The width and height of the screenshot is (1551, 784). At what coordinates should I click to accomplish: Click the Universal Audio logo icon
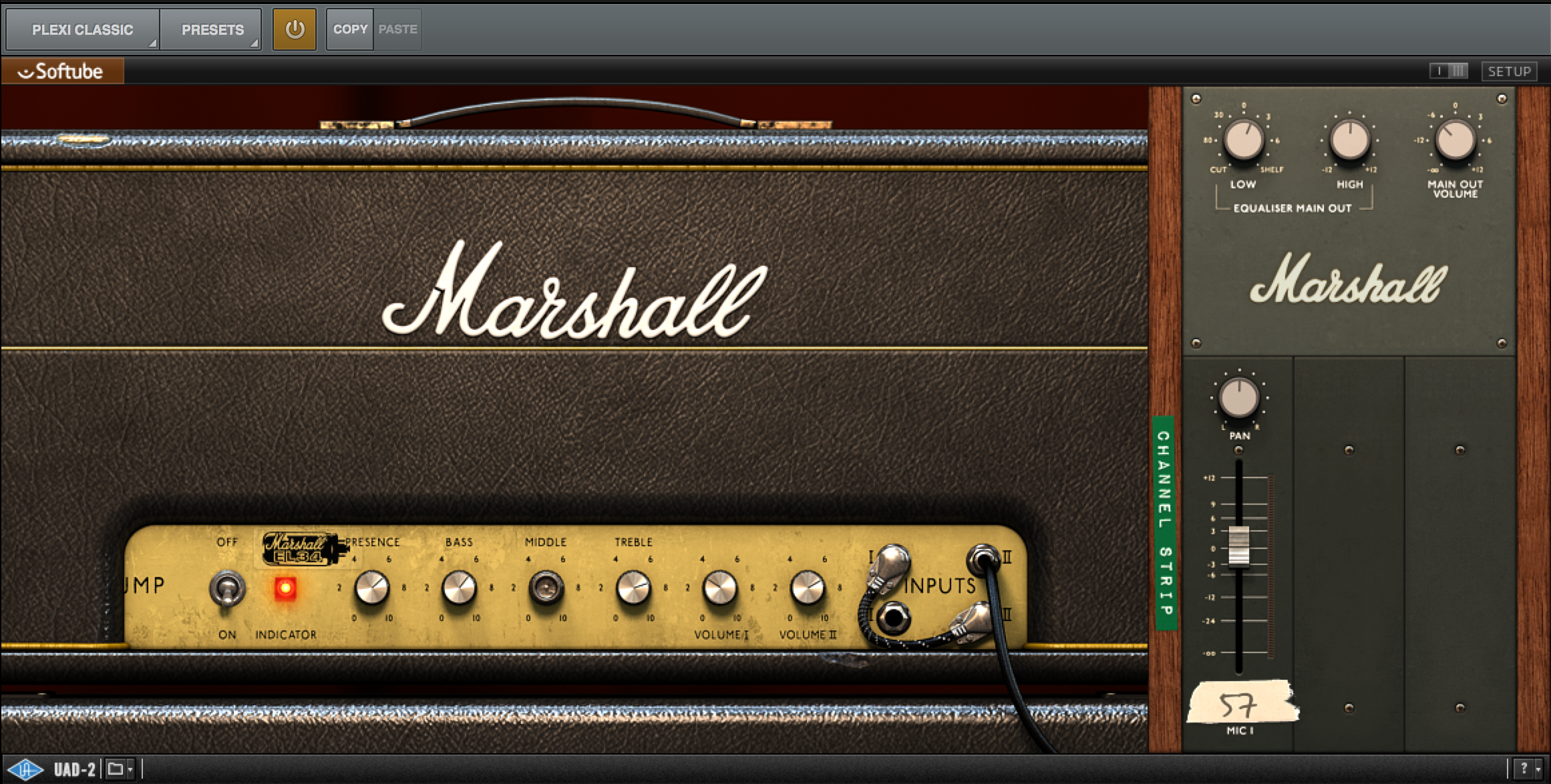click(25, 769)
